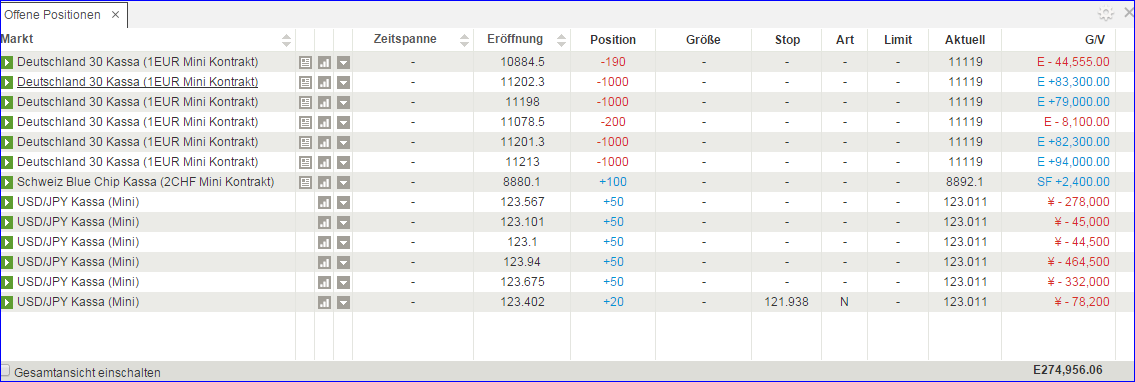Click the green trade arrow for the Deutschland 30 row opened at 11198
Screen dimensions: 1135x382
click(x=7, y=102)
